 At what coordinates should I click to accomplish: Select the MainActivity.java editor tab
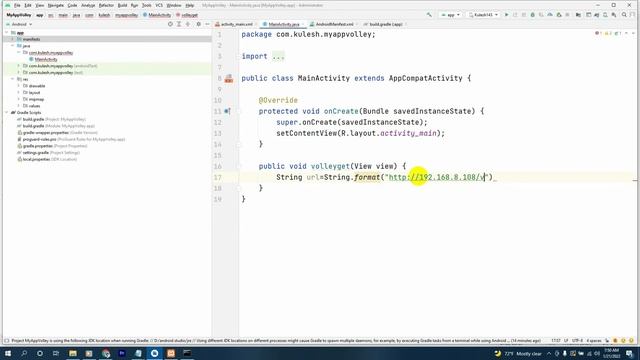pos(282,24)
